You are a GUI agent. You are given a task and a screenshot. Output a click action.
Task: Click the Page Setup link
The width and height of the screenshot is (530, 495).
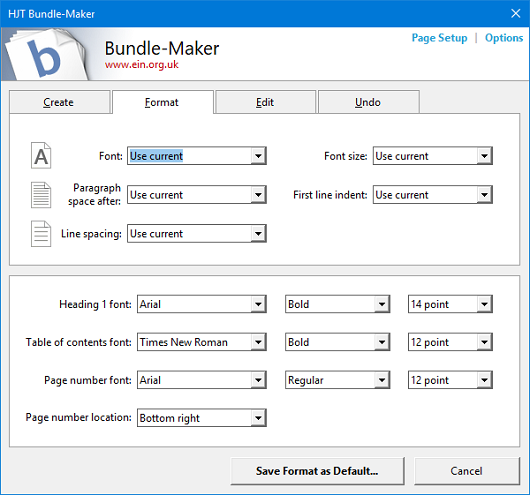(439, 38)
